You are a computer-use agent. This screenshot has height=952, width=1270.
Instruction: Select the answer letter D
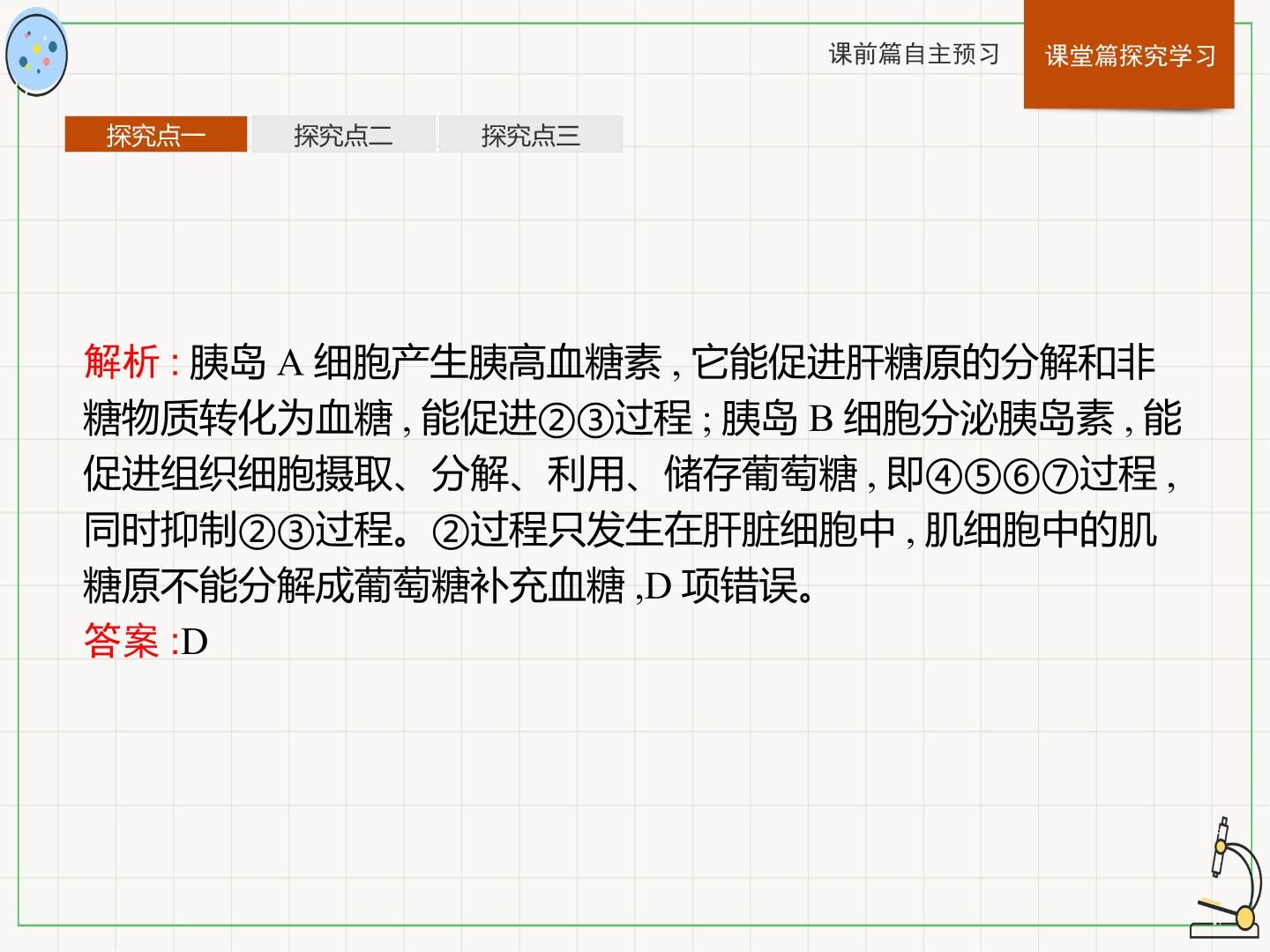(x=195, y=642)
